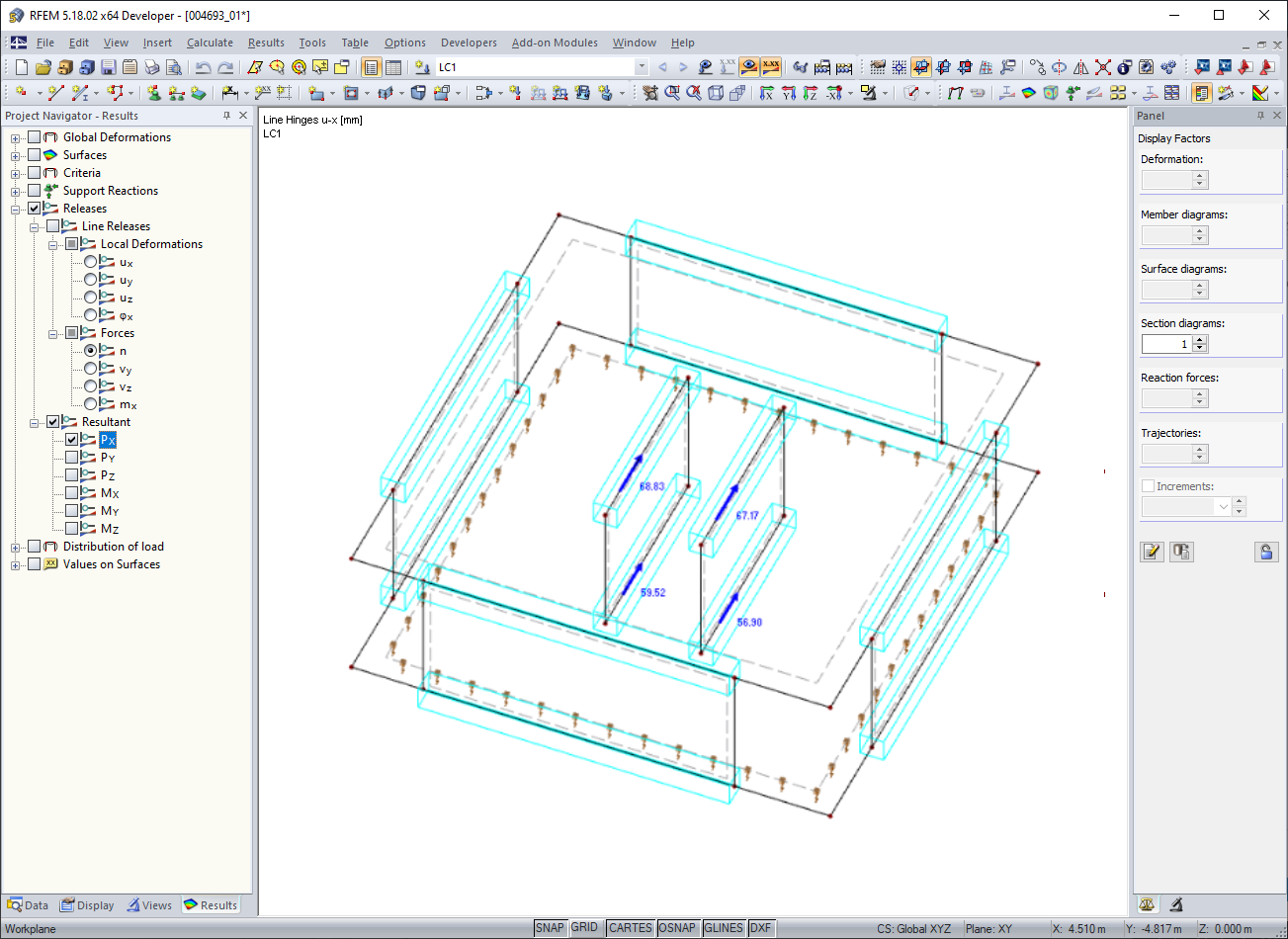Expand the Global Deformations tree node
The image size is (1288, 939).
click(16, 137)
